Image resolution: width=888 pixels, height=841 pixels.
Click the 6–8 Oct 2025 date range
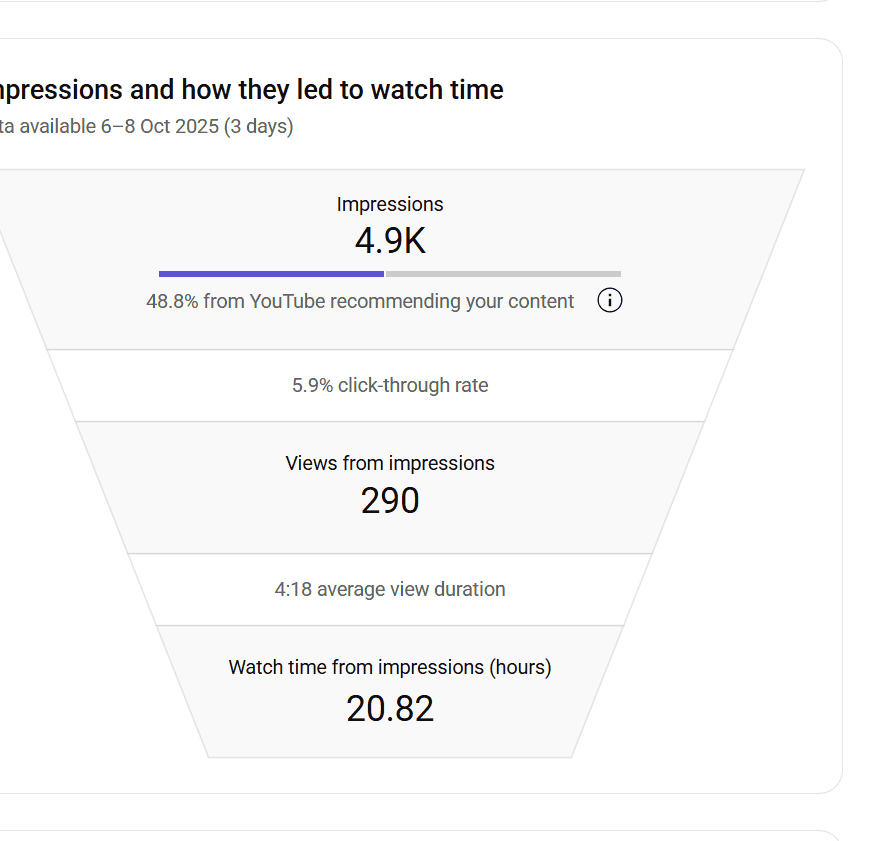[160, 127]
